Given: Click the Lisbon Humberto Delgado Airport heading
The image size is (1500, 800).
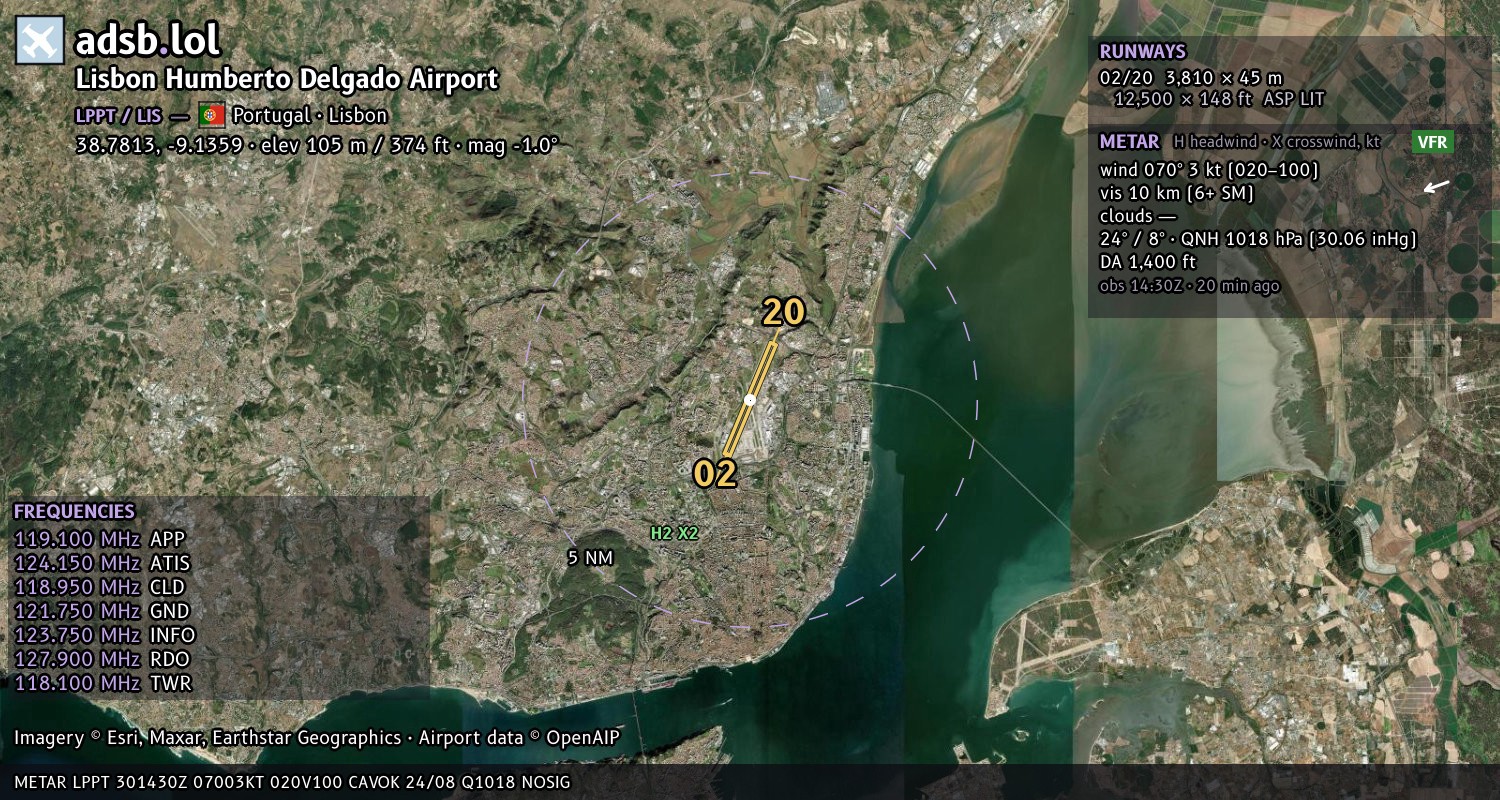Looking at the screenshot, I should (286, 79).
